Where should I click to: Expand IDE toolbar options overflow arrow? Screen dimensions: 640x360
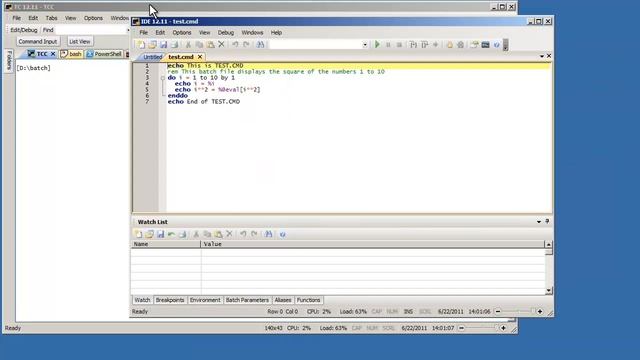(505, 44)
